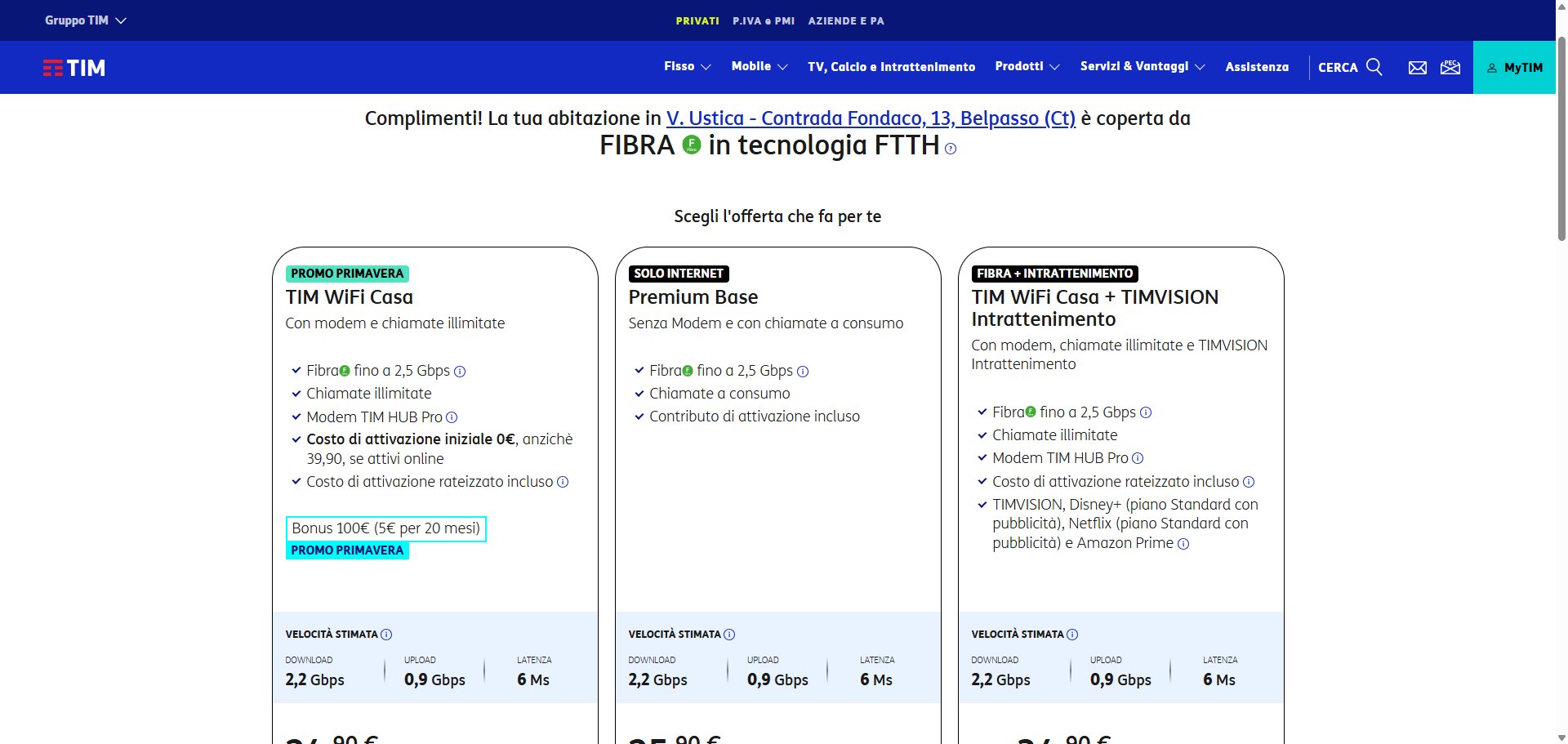Open the Assistenza menu item
This screenshot has height=744, width=1568.
(1257, 67)
